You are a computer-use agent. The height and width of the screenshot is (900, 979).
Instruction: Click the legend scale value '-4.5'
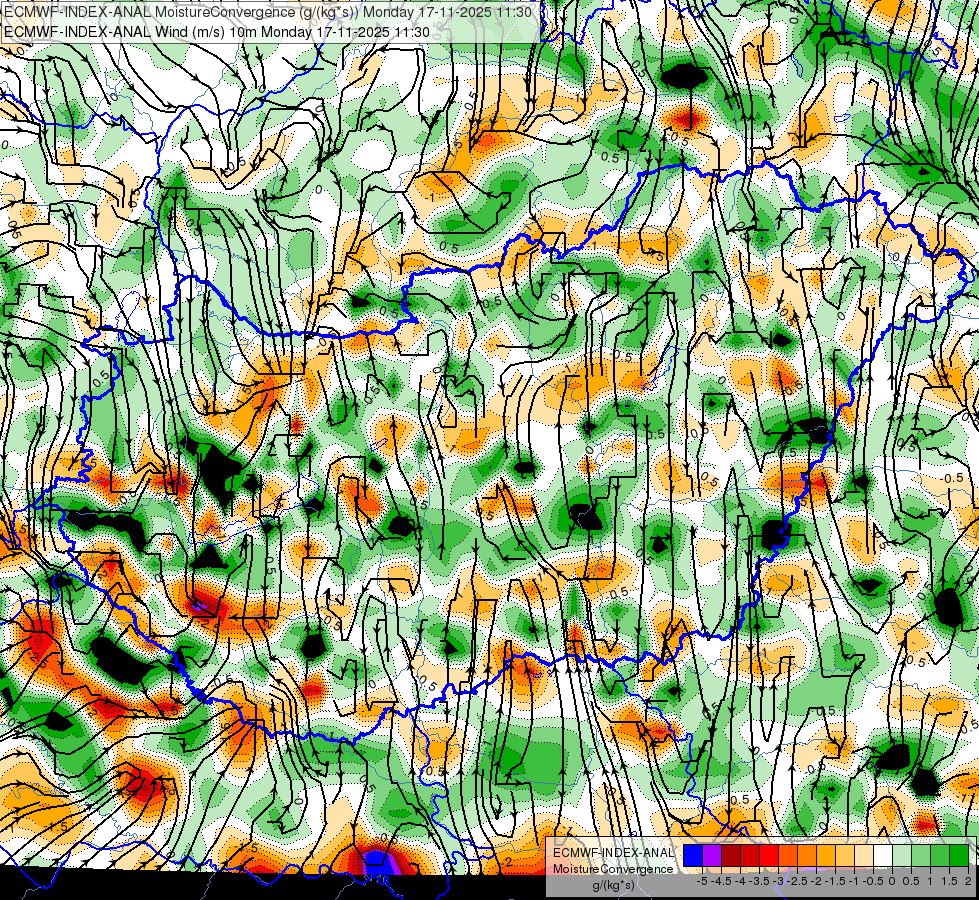point(721,881)
